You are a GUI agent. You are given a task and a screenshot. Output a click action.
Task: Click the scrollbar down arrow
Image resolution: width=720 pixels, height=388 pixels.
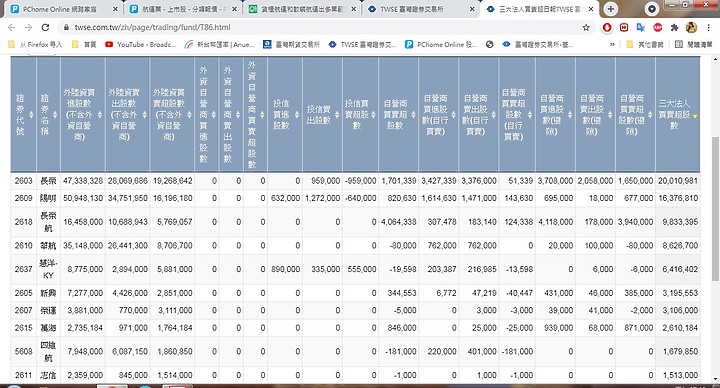pyautogui.click(x=715, y=379)
